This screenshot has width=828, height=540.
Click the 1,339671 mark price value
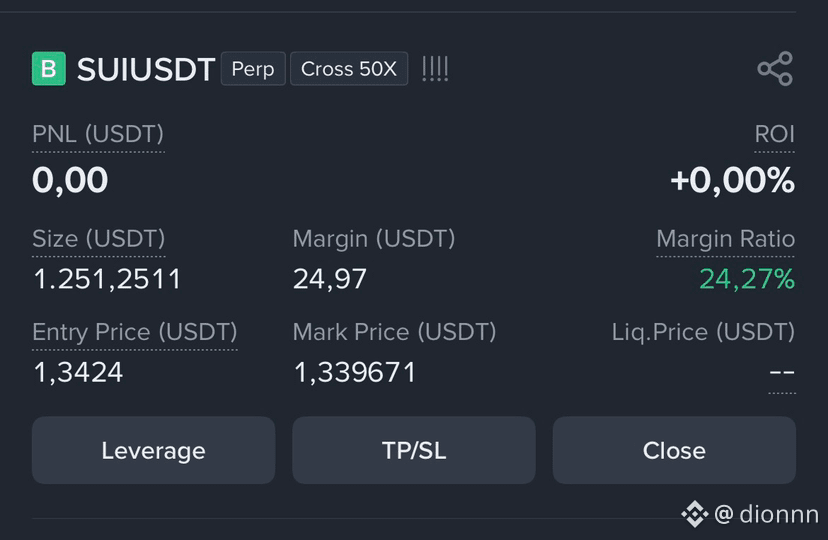click(x=355, y=372)
